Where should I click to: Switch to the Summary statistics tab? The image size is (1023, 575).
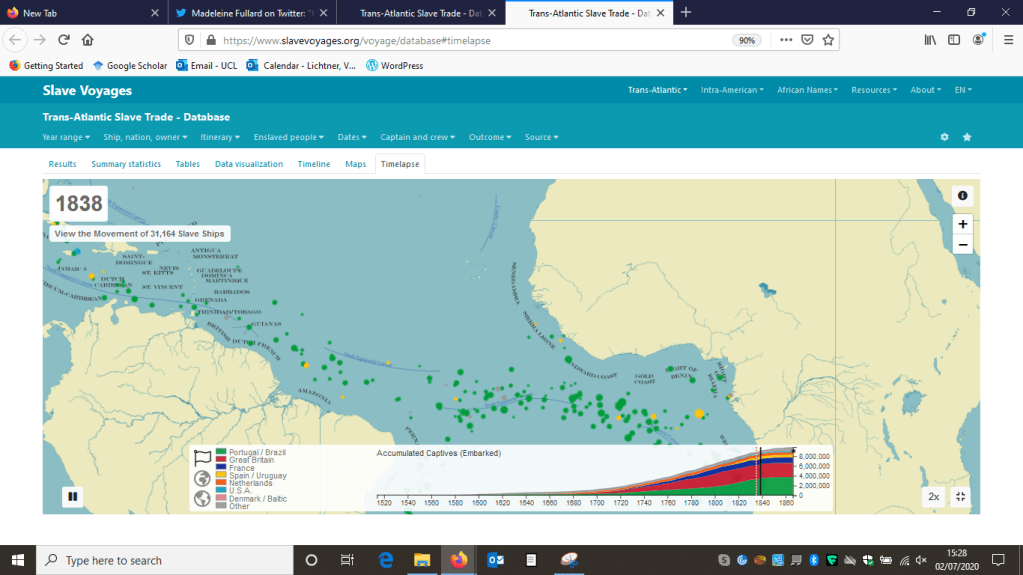(126, 164)
